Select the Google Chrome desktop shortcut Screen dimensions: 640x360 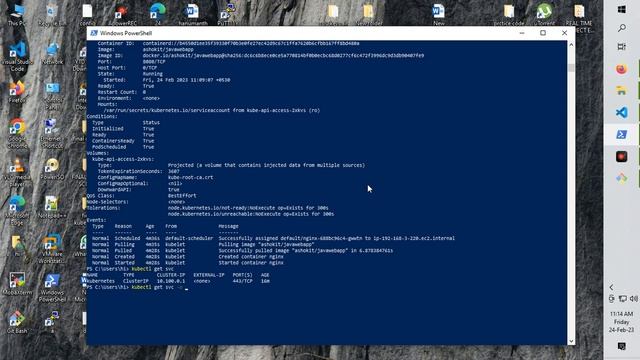[17, 133]
